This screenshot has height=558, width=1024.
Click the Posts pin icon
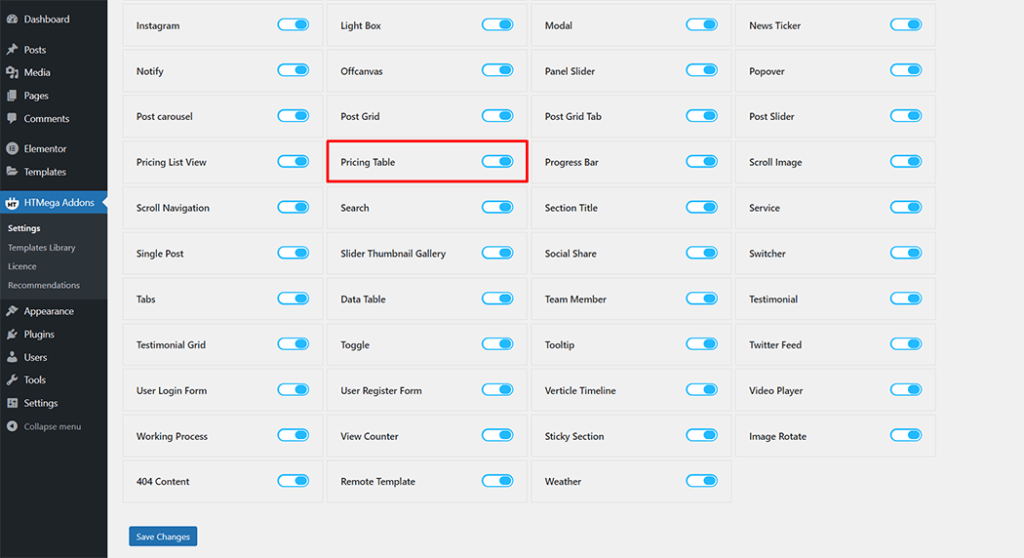coord(12,49)
